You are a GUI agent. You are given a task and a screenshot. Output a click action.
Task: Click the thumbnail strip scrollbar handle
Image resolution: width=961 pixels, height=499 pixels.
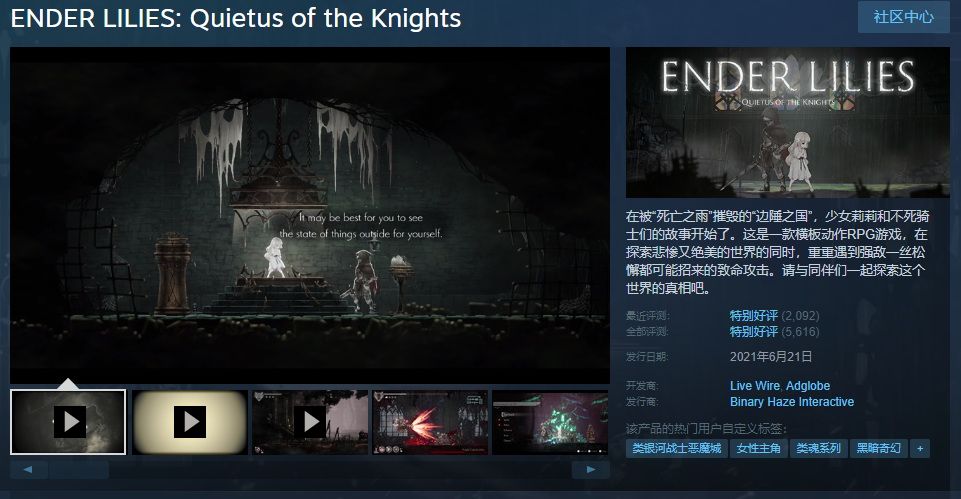[79, 470]
